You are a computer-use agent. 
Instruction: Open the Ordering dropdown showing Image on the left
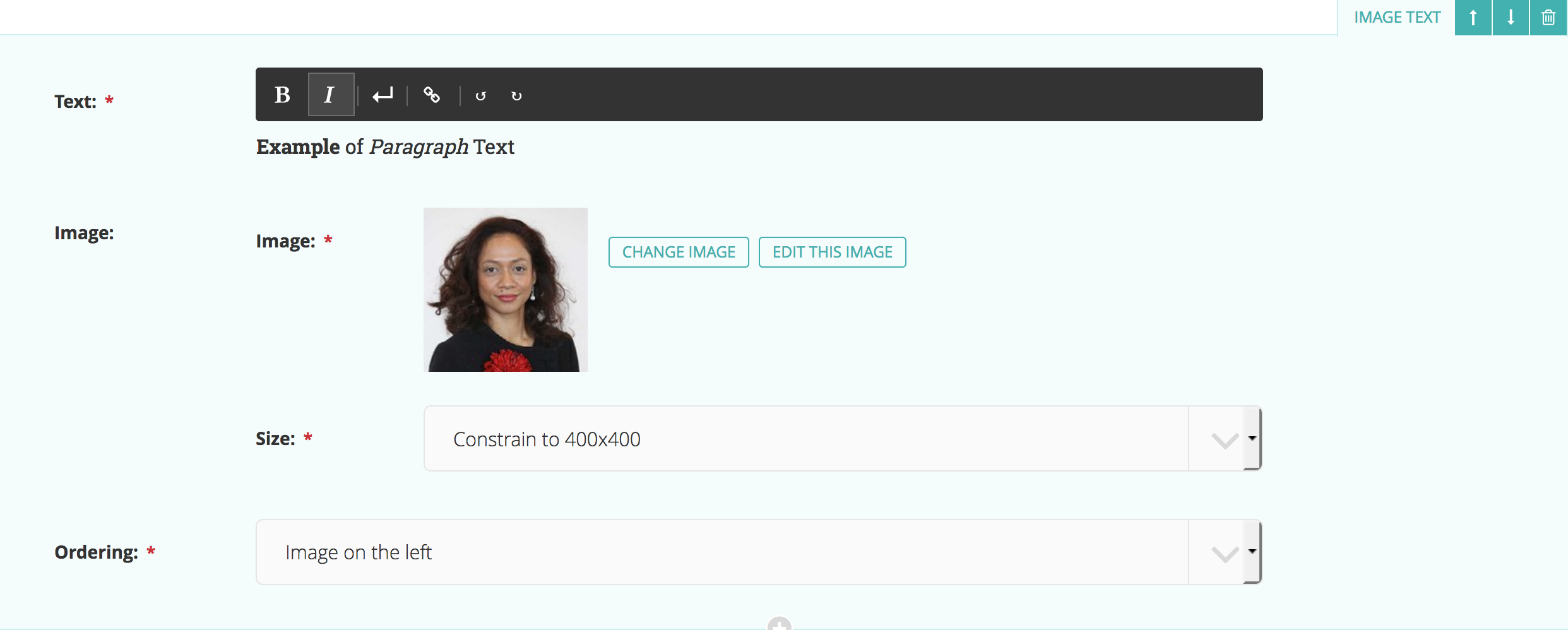[759, 552]
